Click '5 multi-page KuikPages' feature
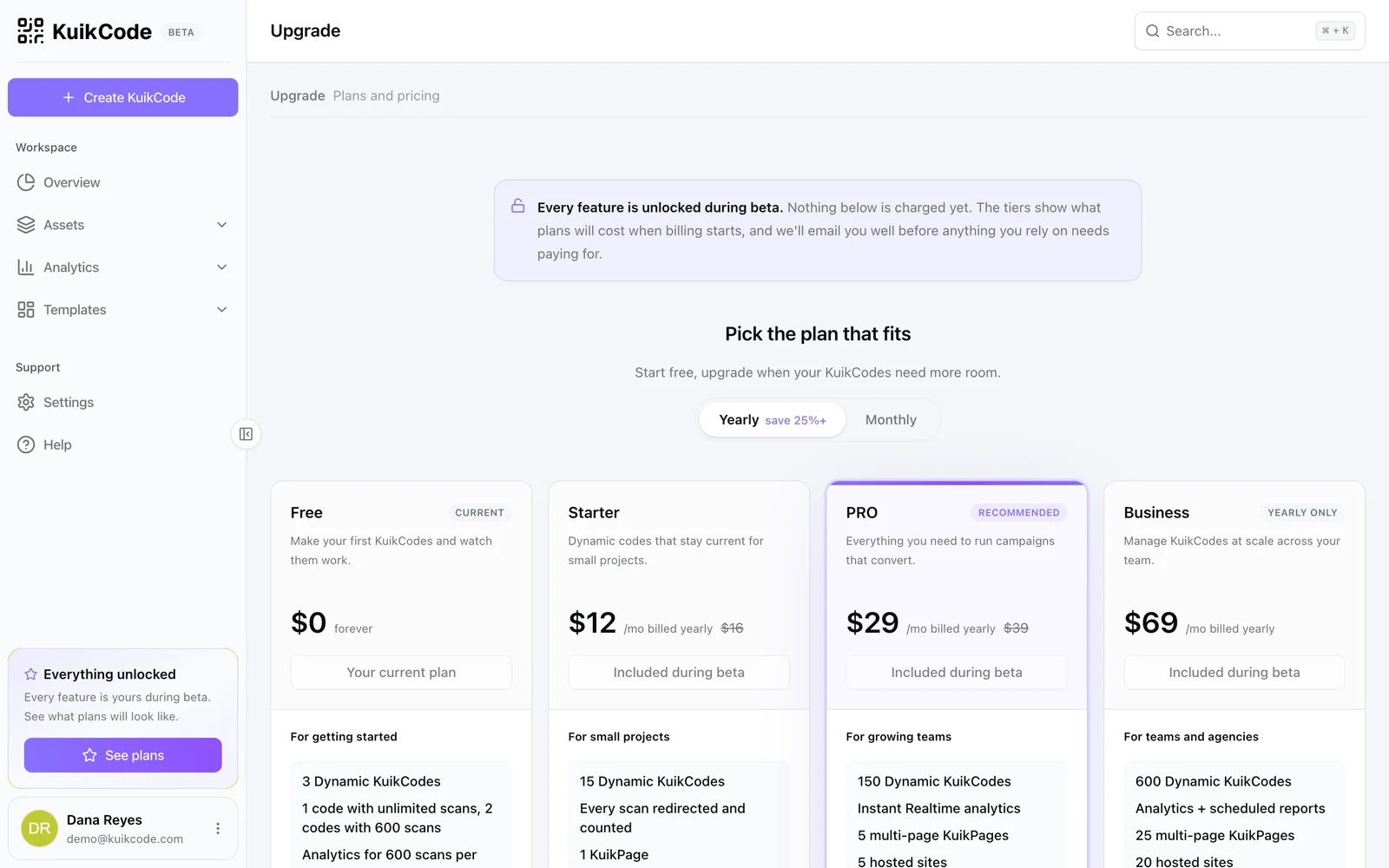Screen dimensions: 1389x868 pyautogui.click(x=933, y=835)
